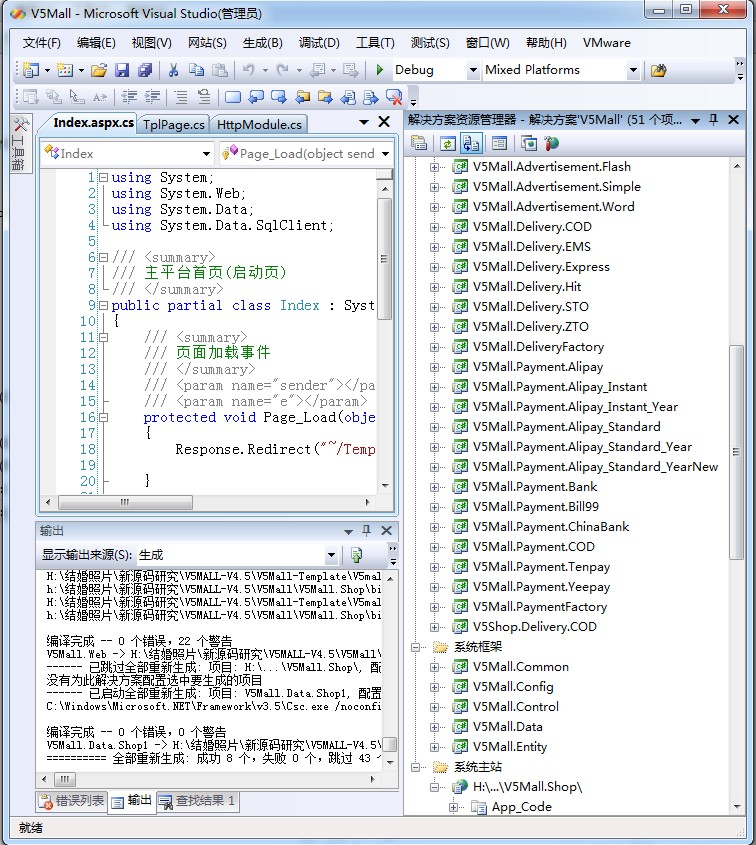Collapse the using directives region on line 1
This screenshot has height=845, width=756.
click(x=103, y=177)
